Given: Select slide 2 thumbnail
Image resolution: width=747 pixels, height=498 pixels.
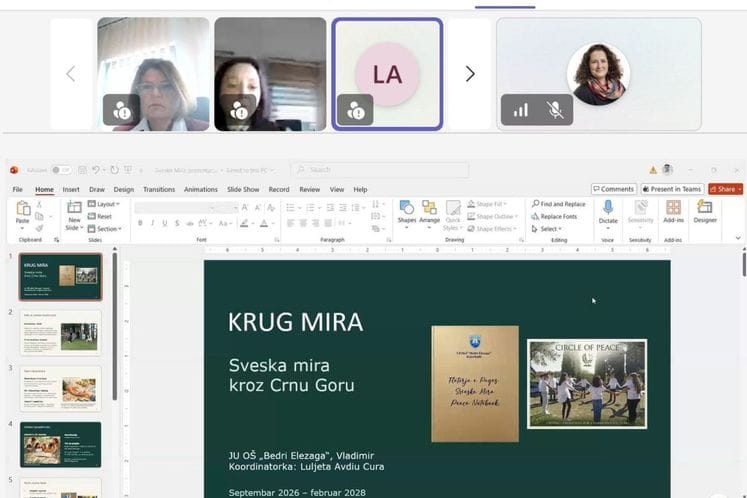Looking at the screenshot, I should pyautogui.click(x=61, y=333).
